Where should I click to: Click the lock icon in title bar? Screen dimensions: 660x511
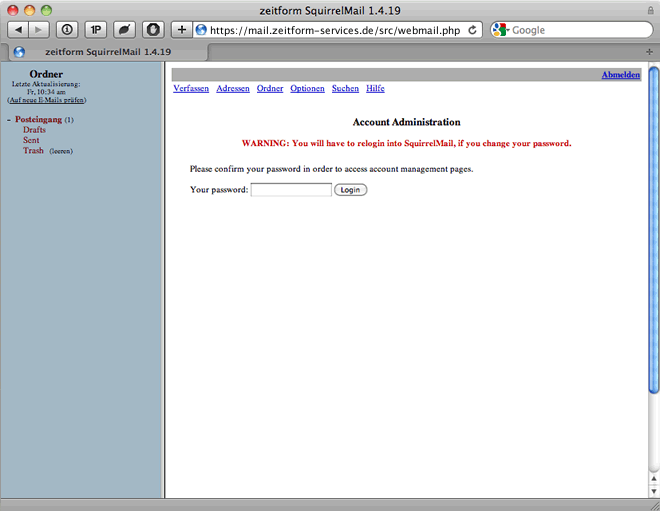[x=650, y=11]
